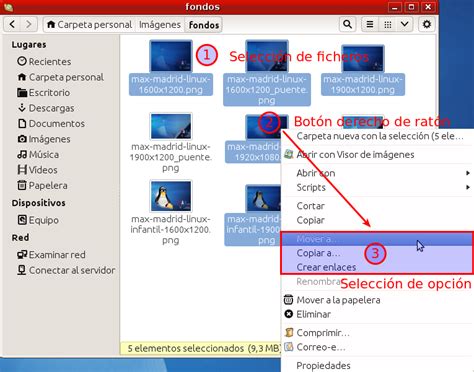Open Vídeos in the sidebar
The image size is (474, 372).
(37, 170)
